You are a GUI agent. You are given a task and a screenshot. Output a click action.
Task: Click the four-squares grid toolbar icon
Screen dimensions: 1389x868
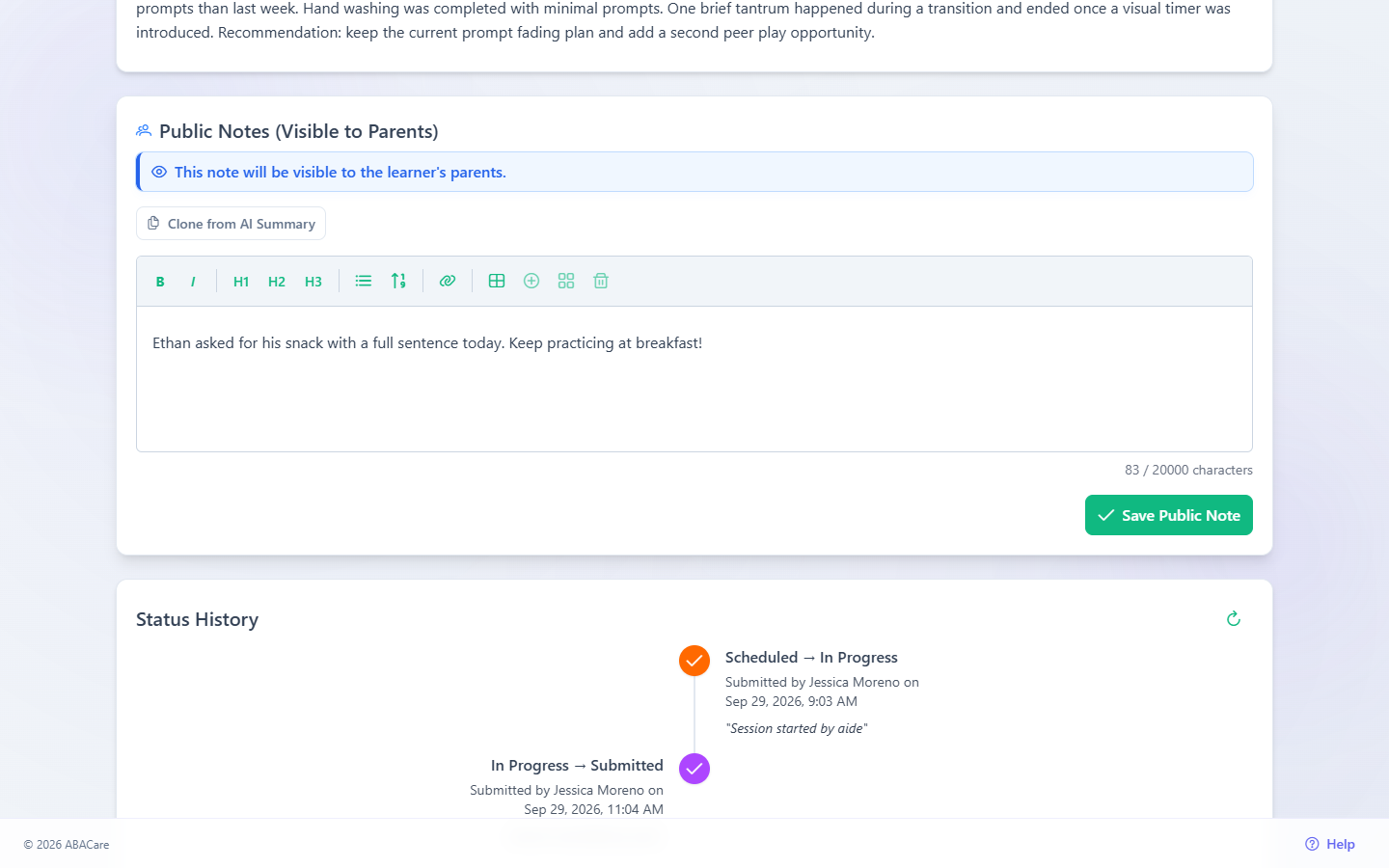click(566, 281)
